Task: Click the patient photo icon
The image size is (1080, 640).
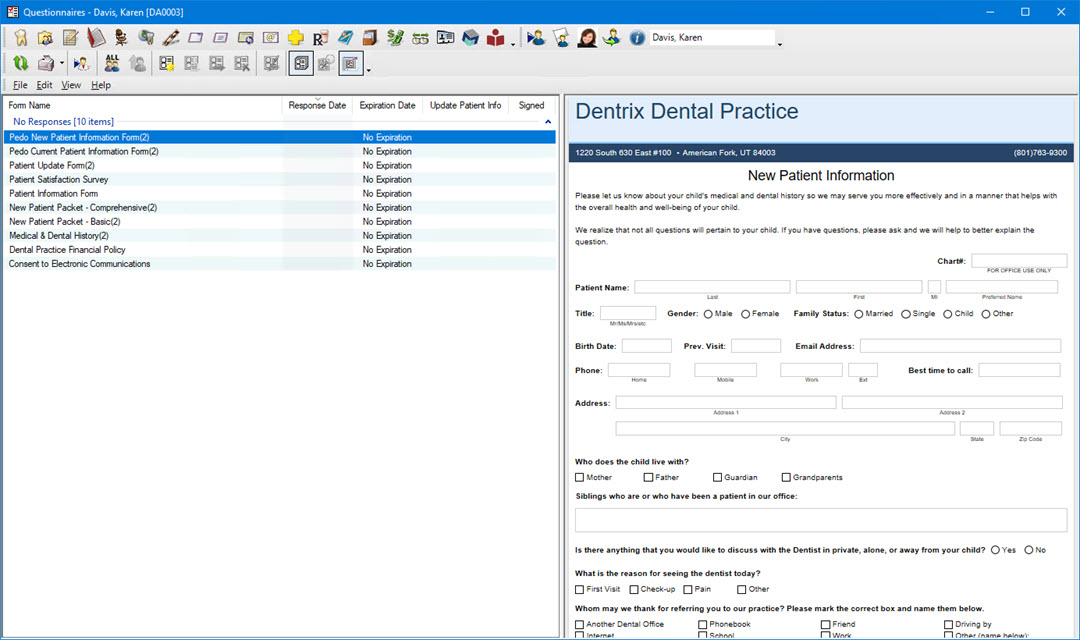Action: click(587, 38)
